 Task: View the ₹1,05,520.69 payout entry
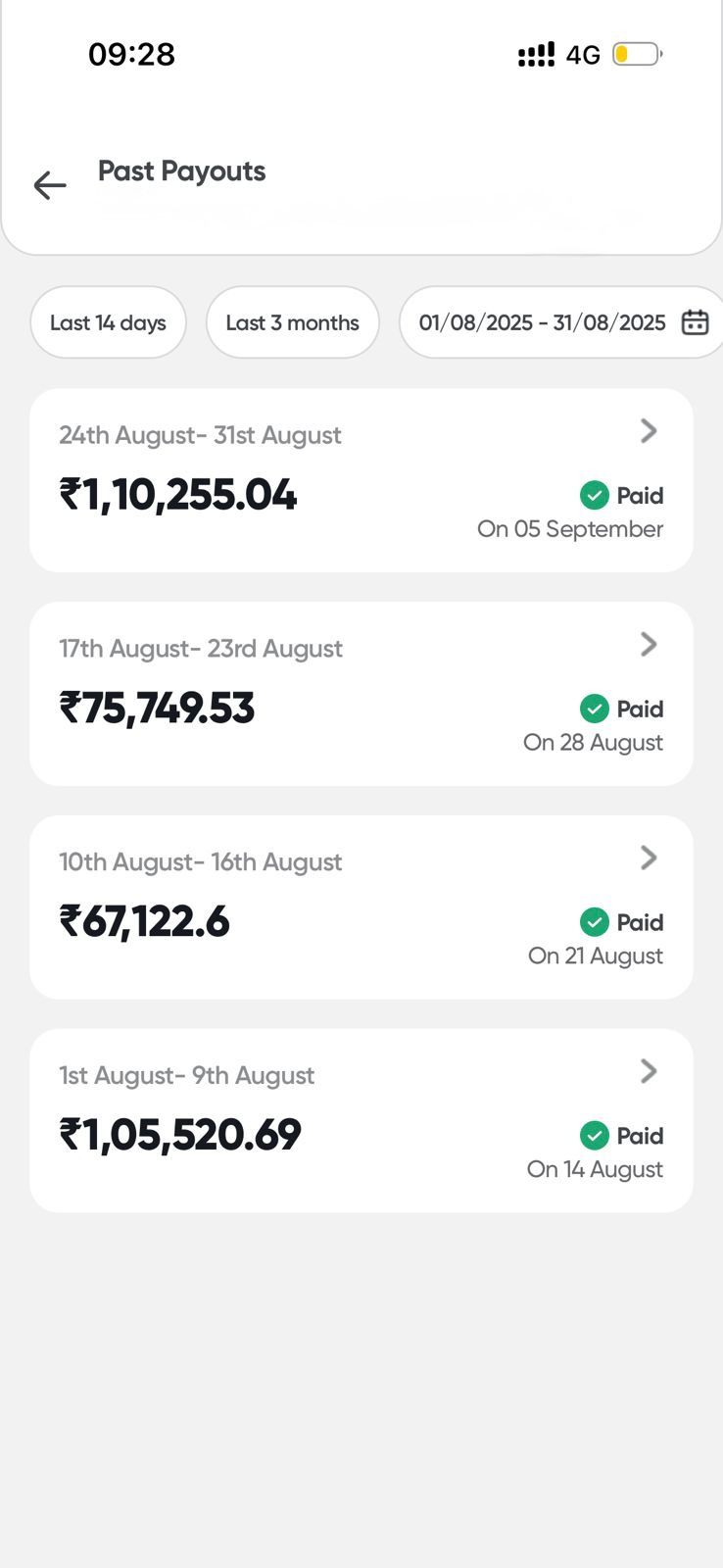(x=180, y=1135)
